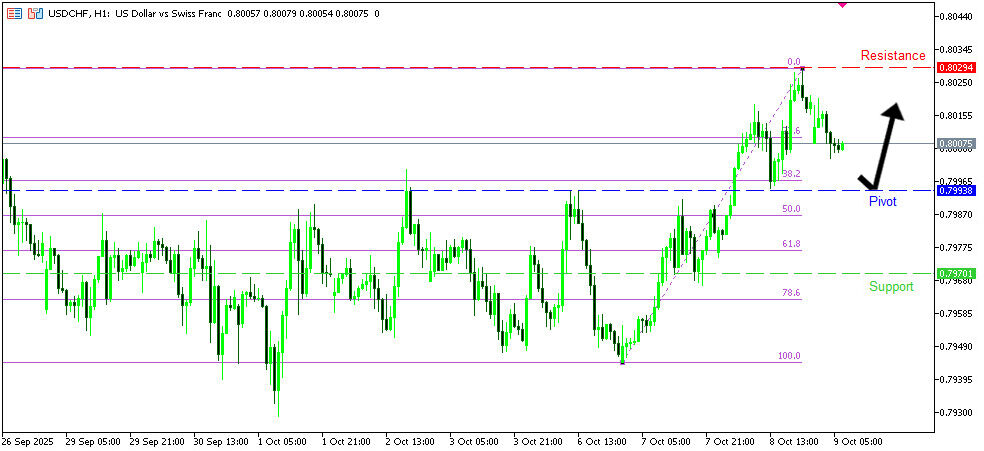Viewport: 984px width, 451px height.
Task: Click the green 0.79701 support price tag
Action: pyautogui.click(x=957, y=273)
